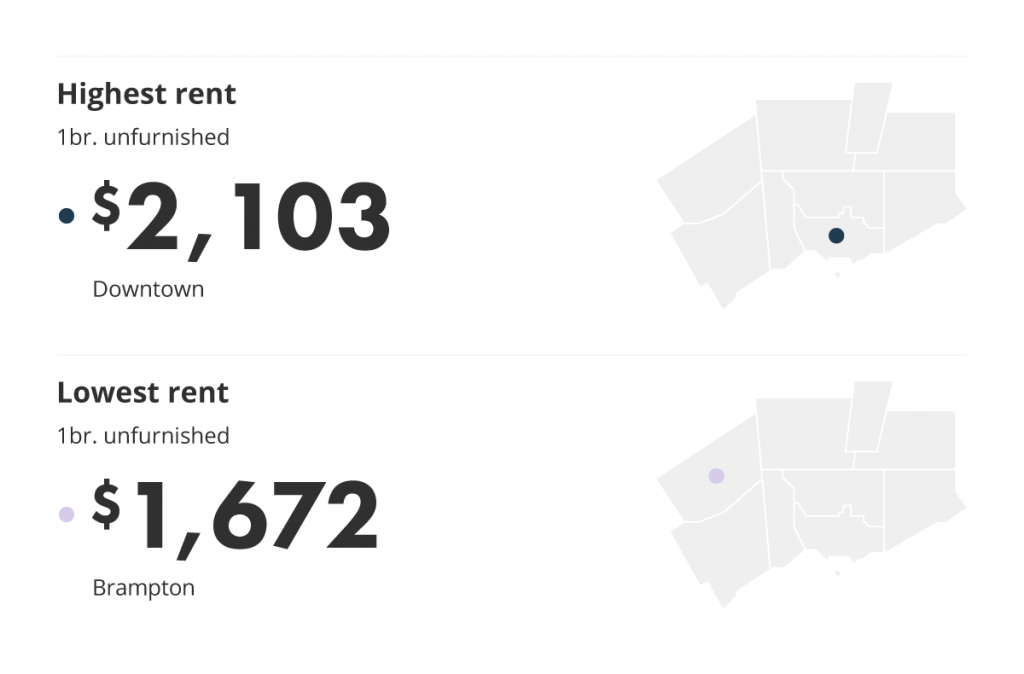1024x674 pixels.
Task: Click the Lowest rent Toronto region map
Action: [811, 494]
